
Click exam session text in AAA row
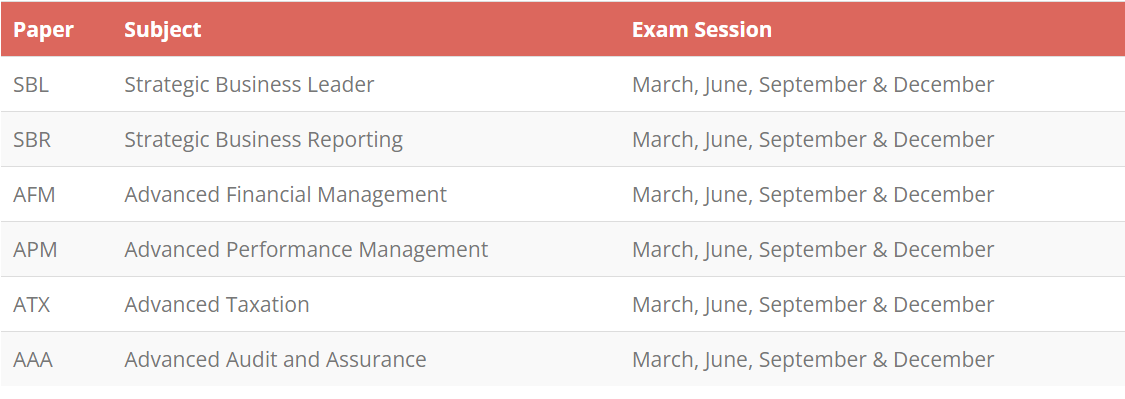coord(813,359)
